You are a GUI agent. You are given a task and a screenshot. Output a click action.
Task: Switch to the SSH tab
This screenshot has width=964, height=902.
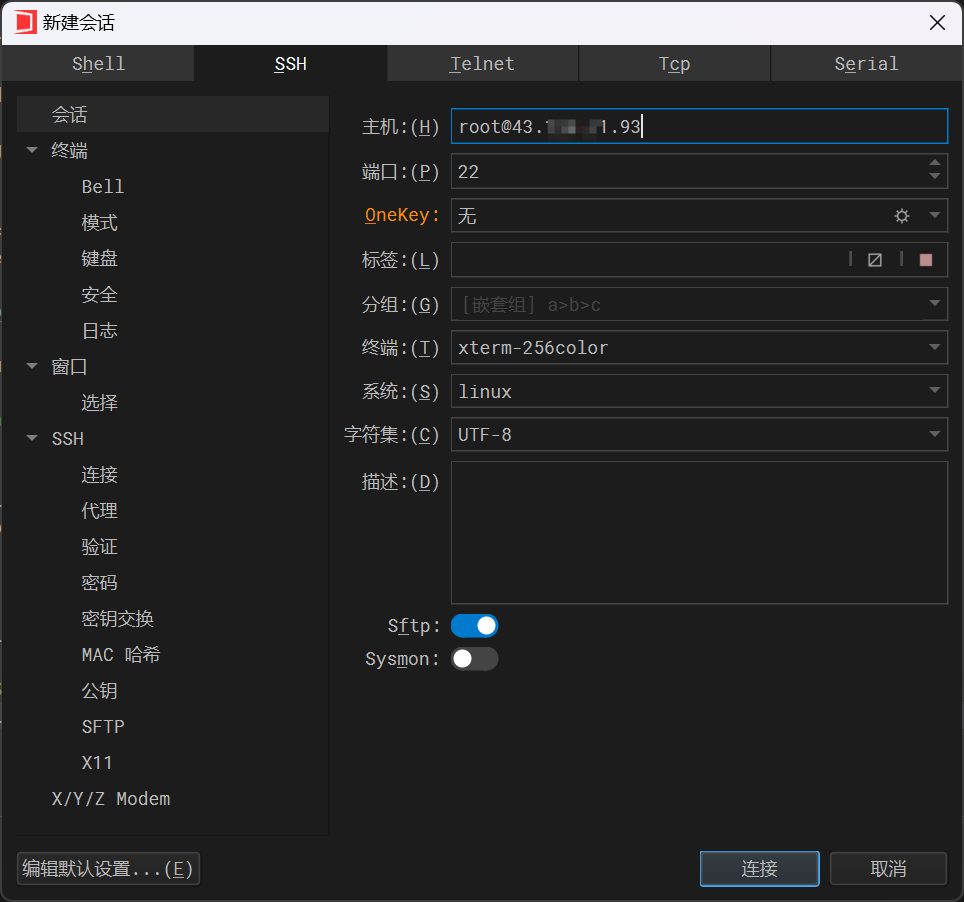click(x=290, y=63)
